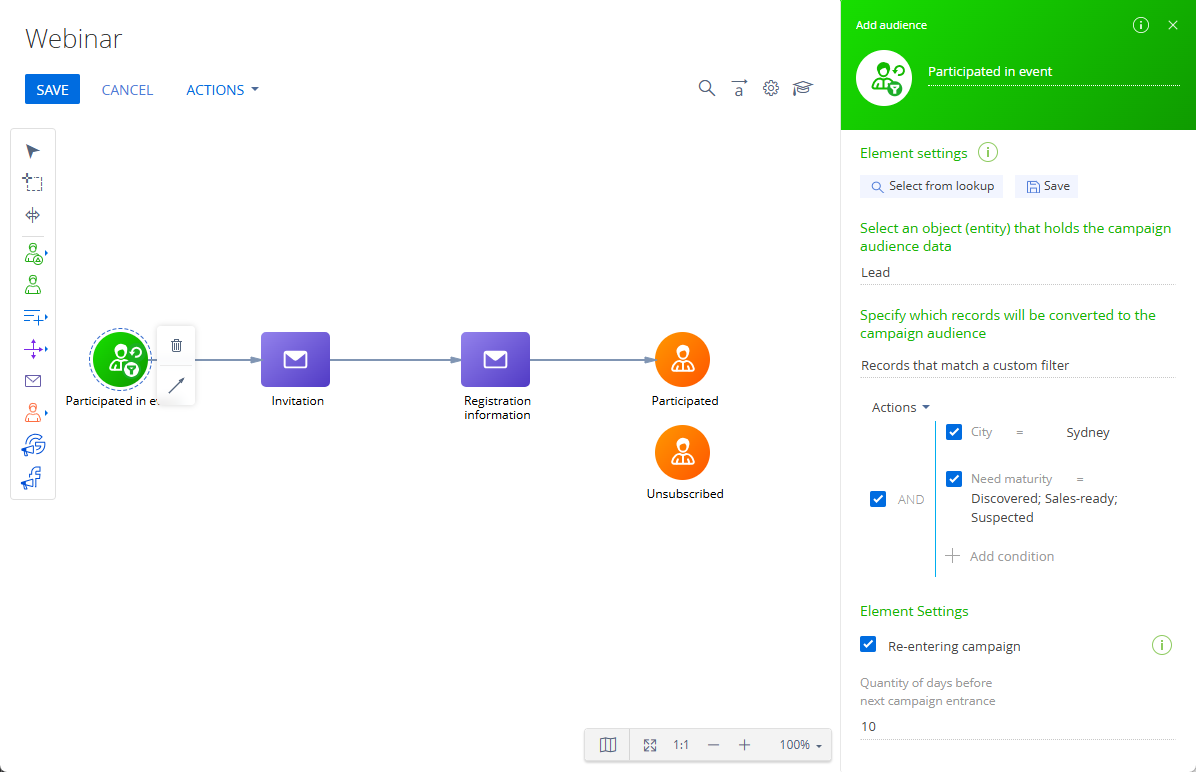Click the fit-to-screen icon
Viewport: 1196px width, 772px height.
point(650,745)
